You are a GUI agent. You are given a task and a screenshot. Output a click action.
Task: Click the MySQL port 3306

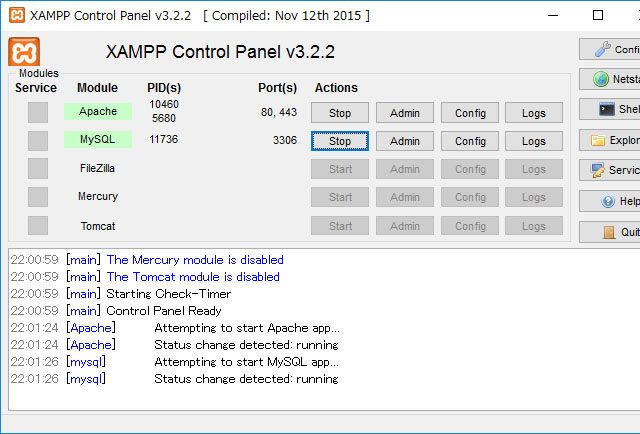click(x=284, y=140)
